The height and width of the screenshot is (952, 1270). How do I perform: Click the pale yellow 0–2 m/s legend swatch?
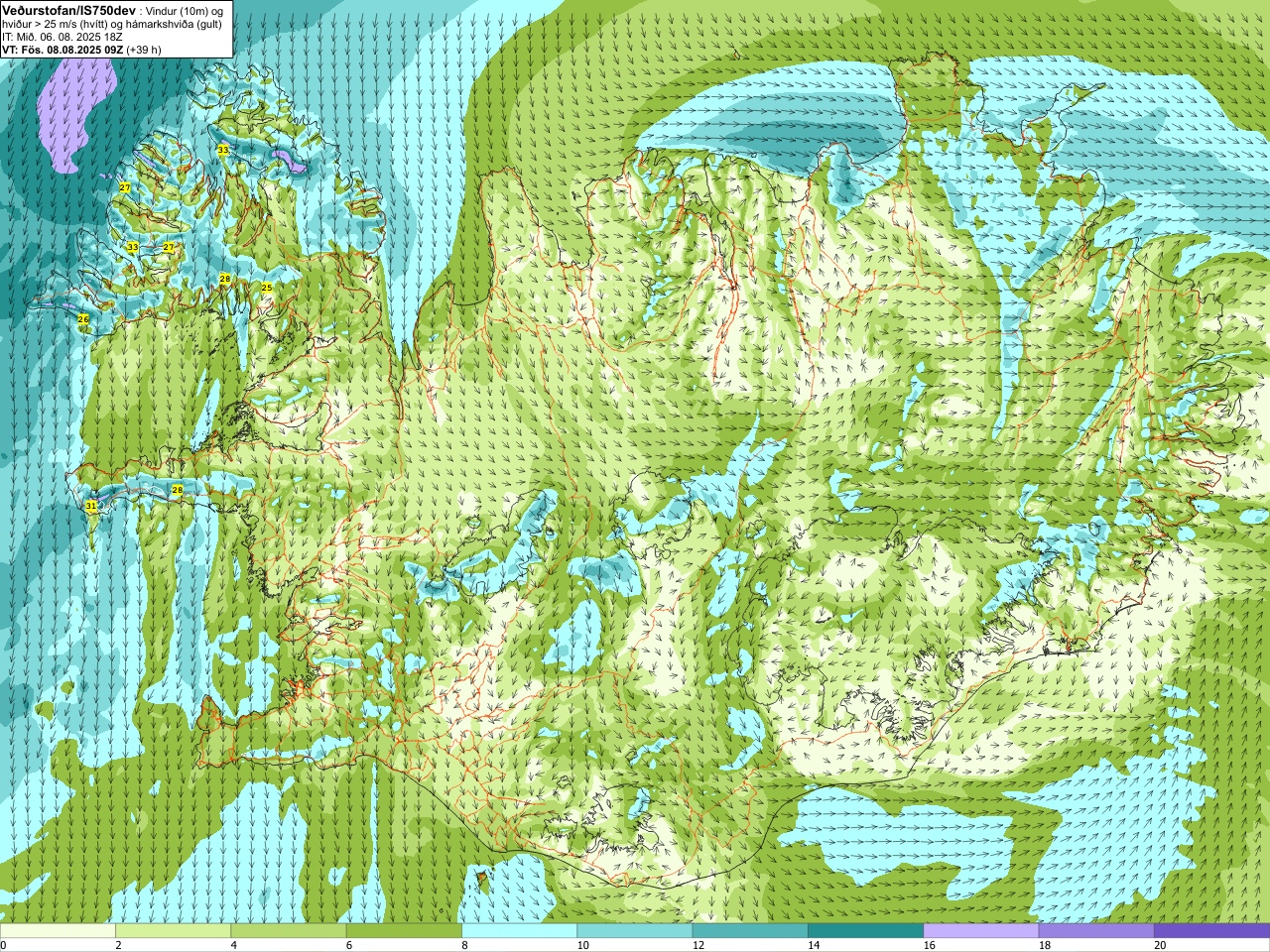(58, 931)
